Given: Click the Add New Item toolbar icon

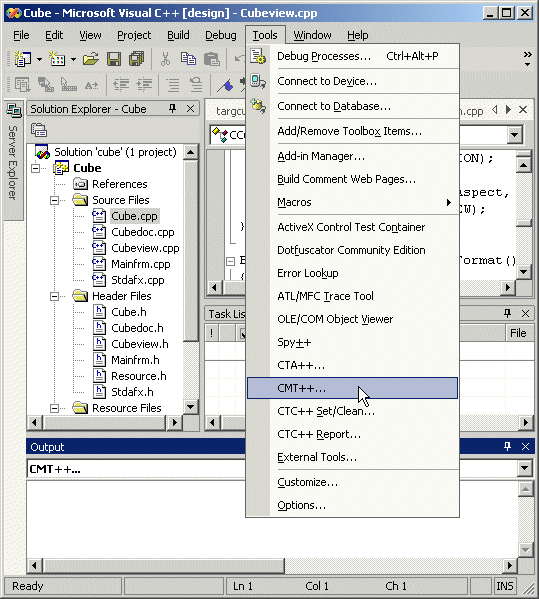Looking at the screenshot, I should [57, 59].
